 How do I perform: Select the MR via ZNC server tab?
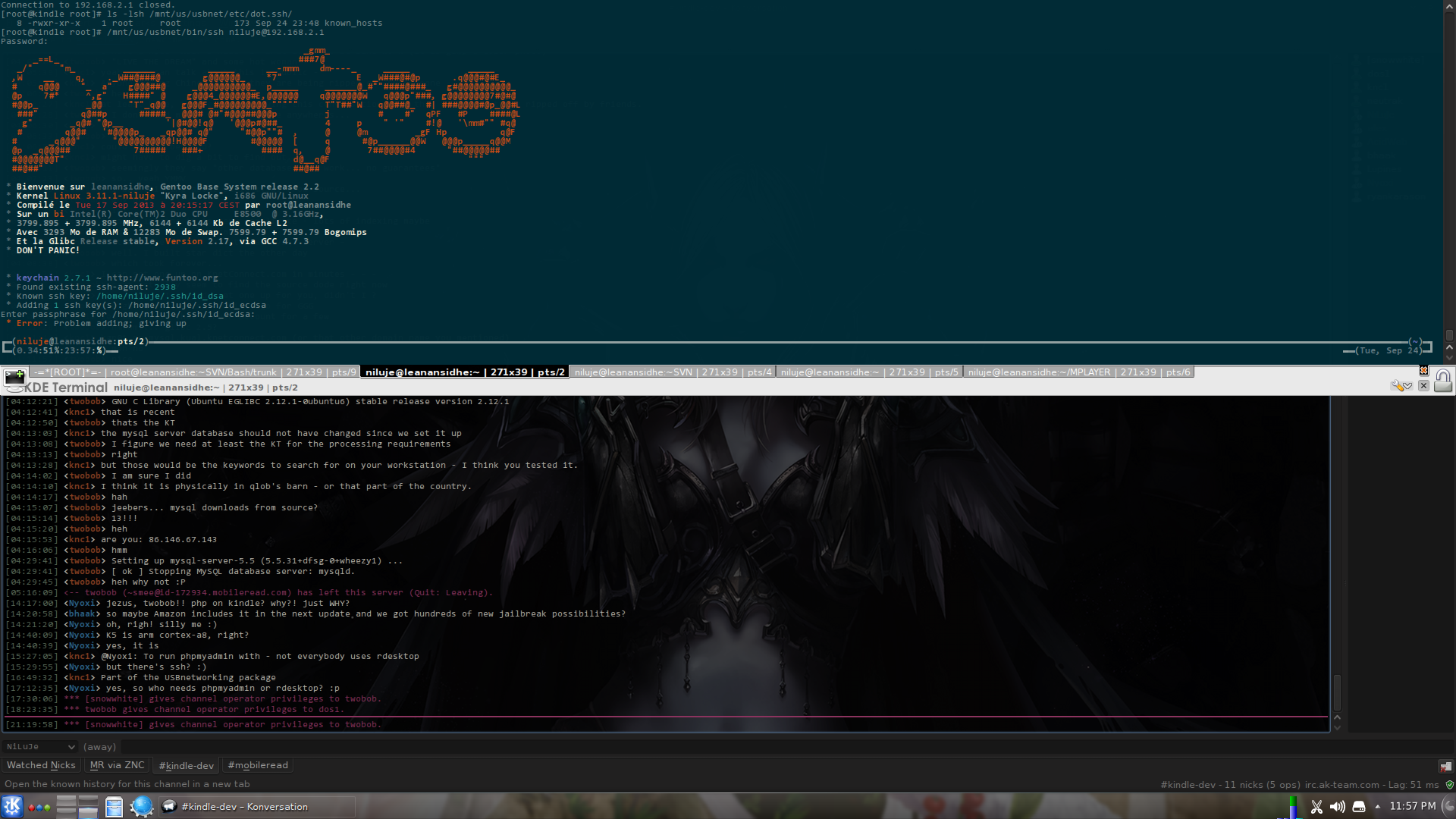117,766
